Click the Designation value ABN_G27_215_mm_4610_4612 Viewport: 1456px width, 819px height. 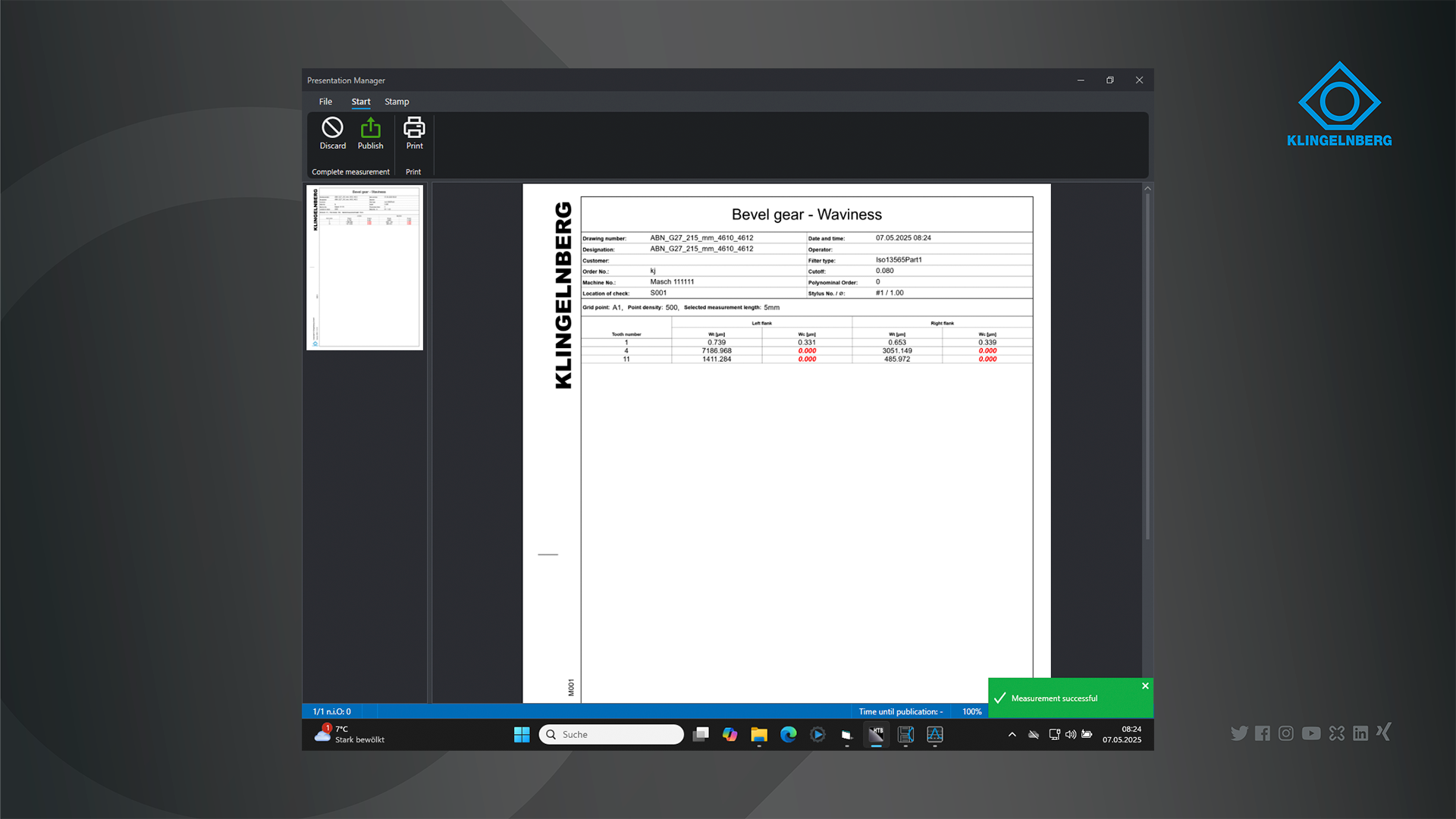pos(701,249)
